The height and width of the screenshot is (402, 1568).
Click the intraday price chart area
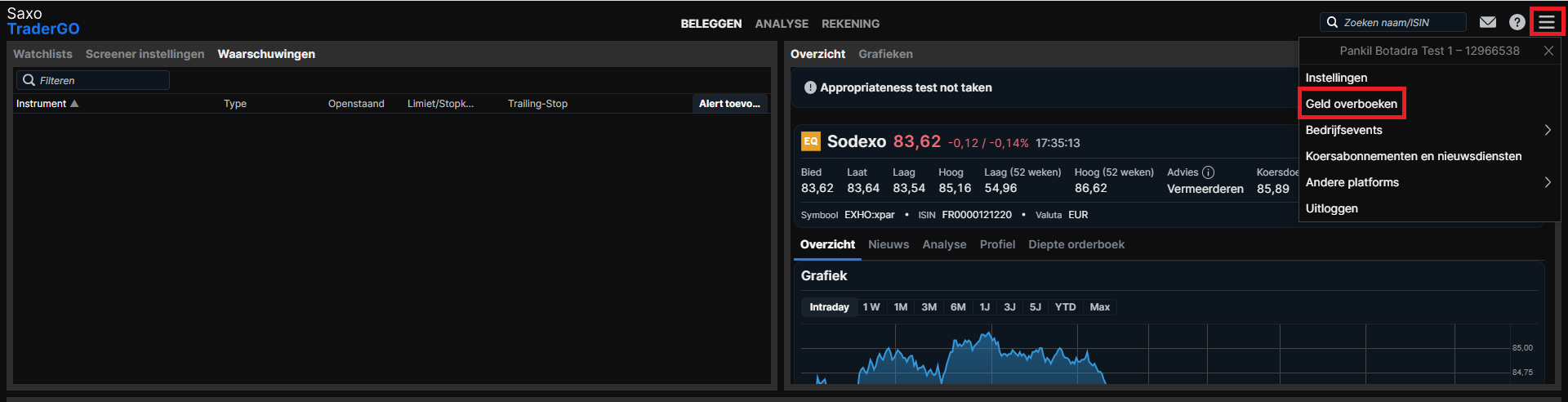[1156, 354]
